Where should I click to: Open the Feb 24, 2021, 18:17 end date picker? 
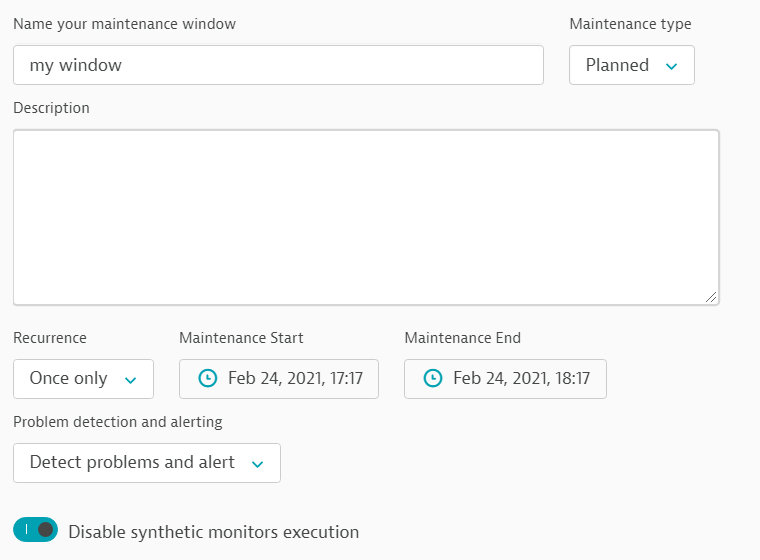505,379
